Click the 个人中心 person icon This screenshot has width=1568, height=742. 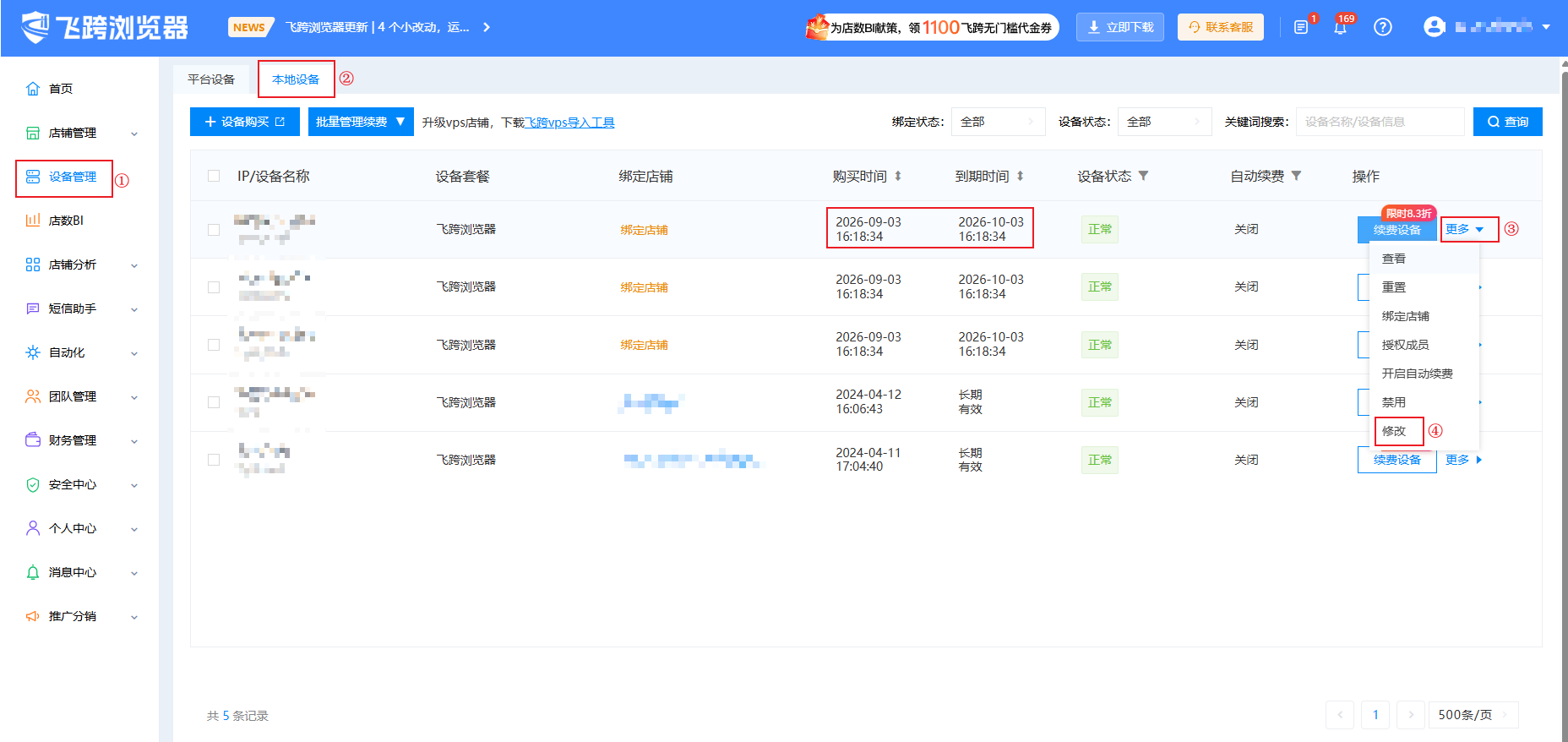point(33,528)
